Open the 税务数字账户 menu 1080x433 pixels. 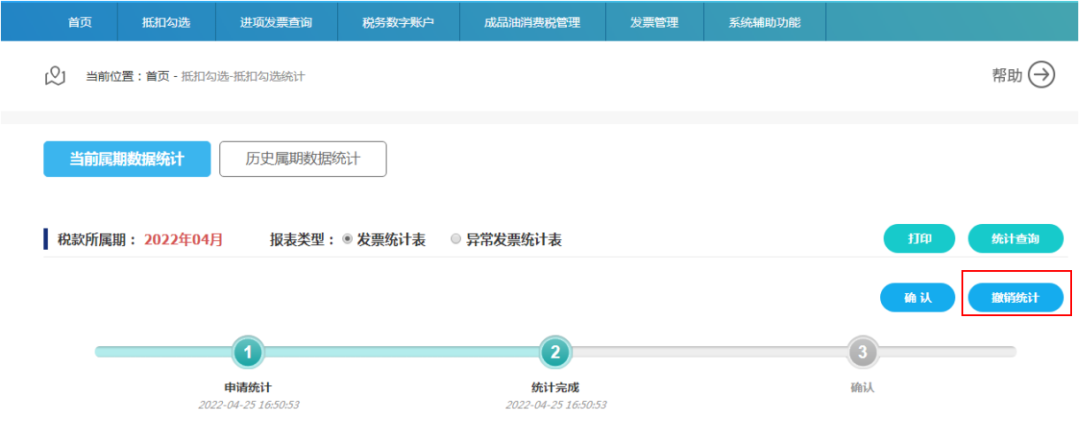coord(398,22)
